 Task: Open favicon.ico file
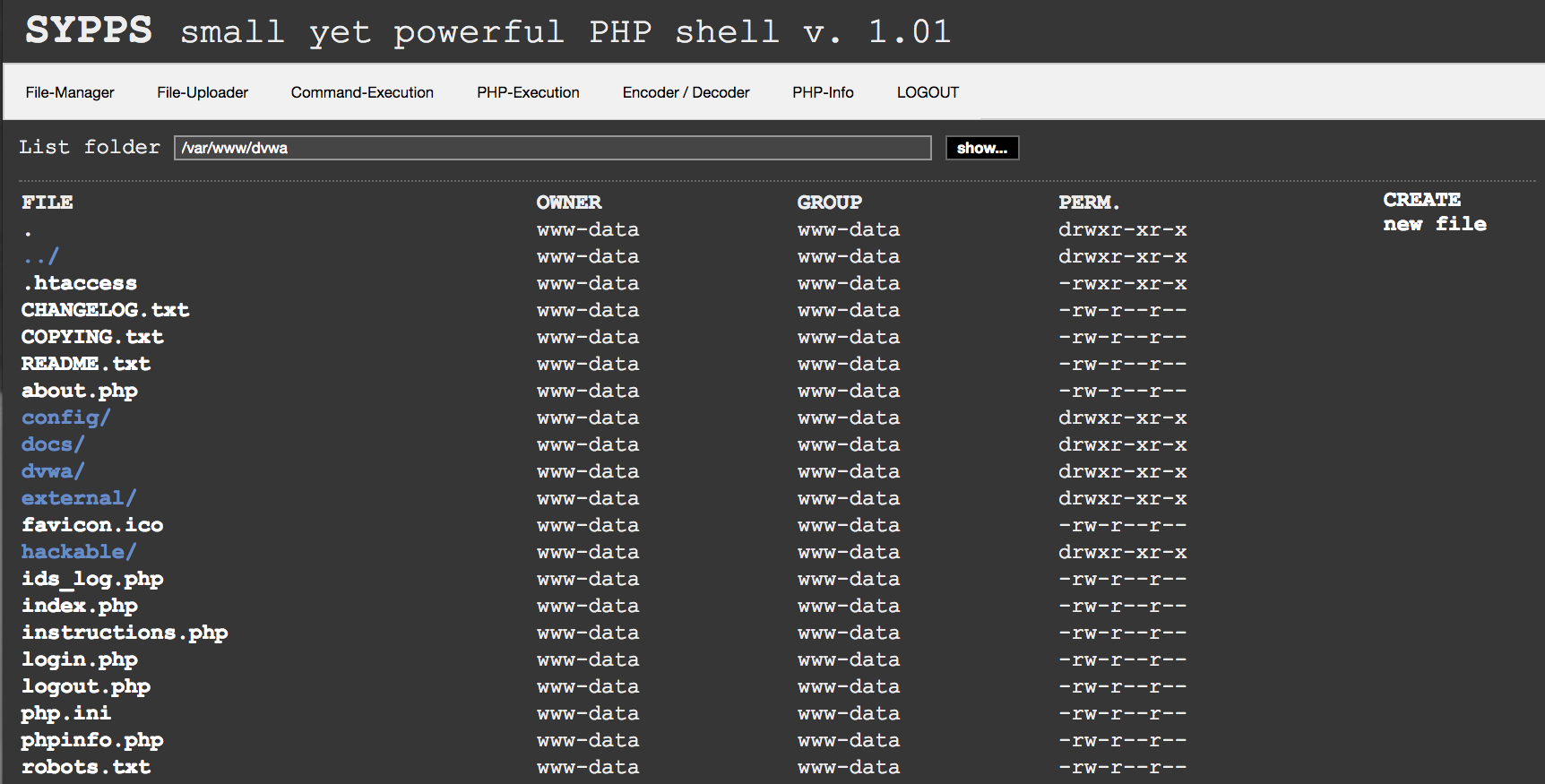click(92, 525)
